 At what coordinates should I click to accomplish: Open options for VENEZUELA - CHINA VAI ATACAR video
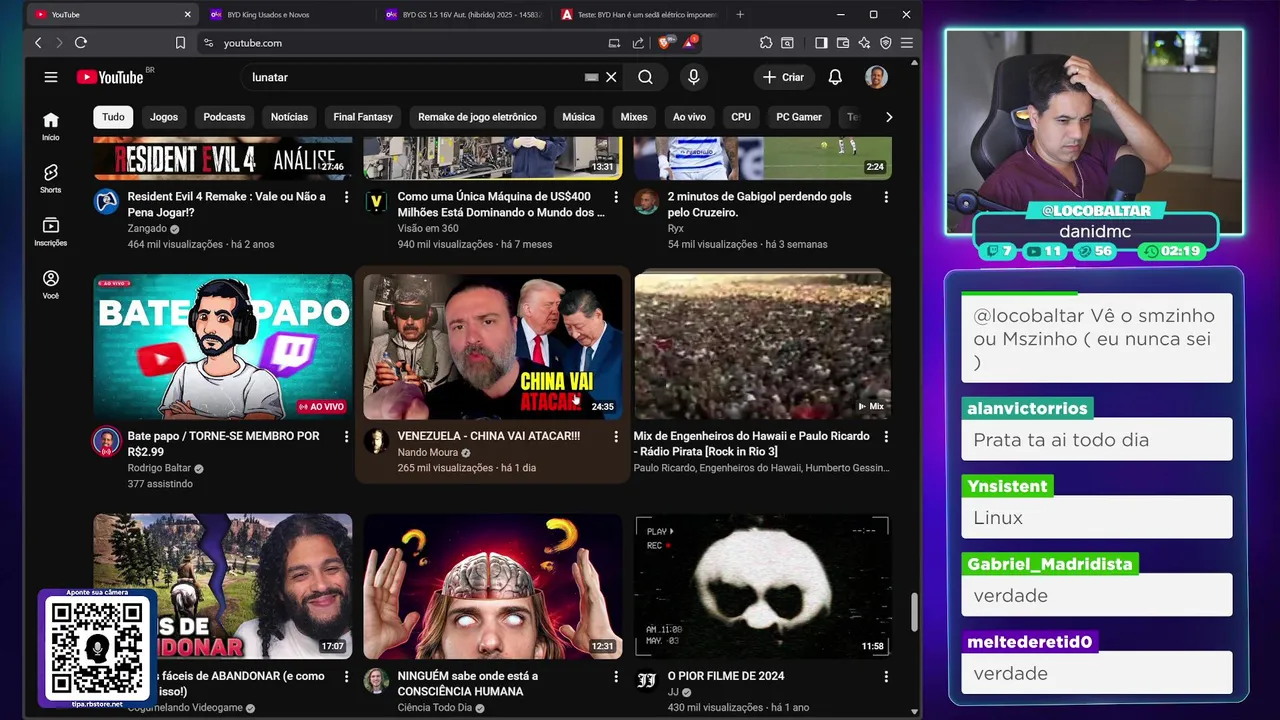(x=616, y=437)
